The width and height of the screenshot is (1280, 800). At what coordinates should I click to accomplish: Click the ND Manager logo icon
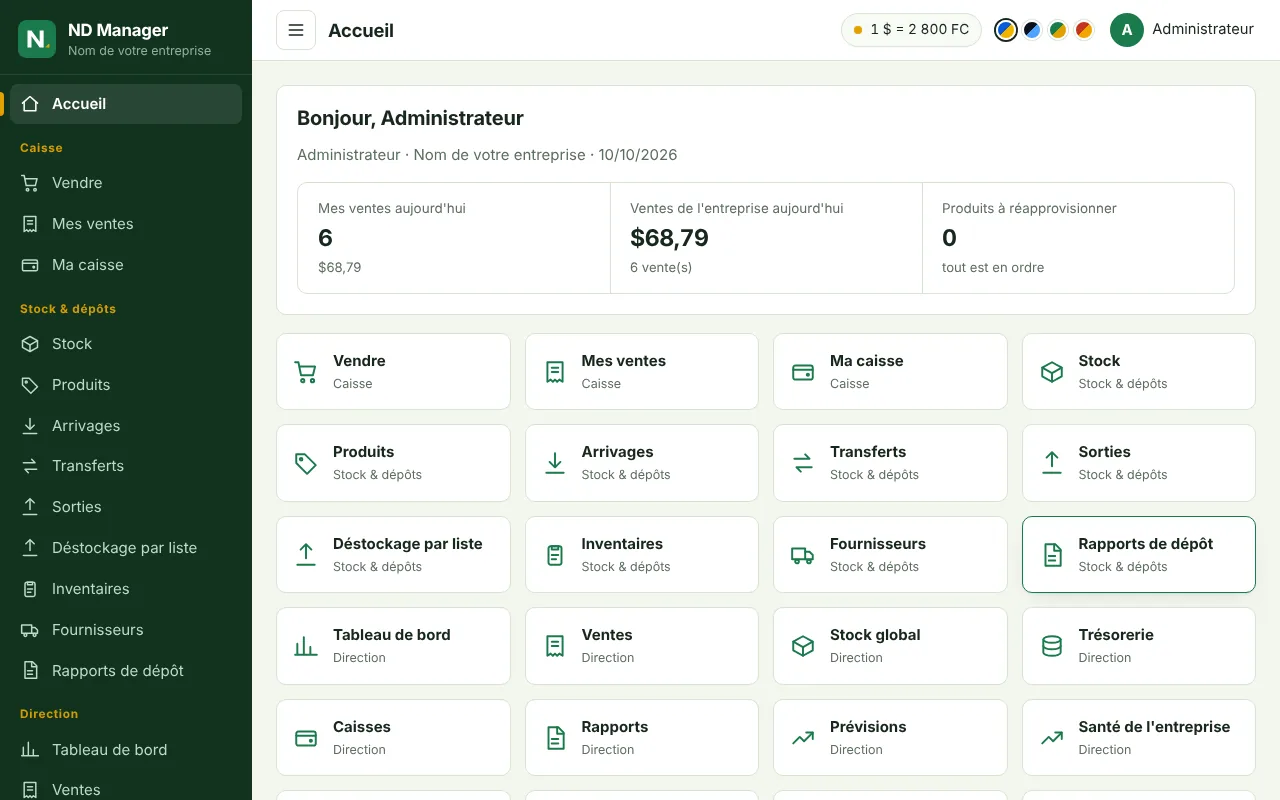coord(37,39)
